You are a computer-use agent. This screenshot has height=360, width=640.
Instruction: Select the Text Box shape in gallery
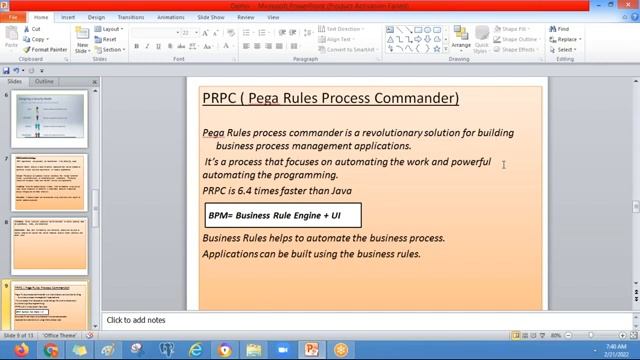(390, 30)
